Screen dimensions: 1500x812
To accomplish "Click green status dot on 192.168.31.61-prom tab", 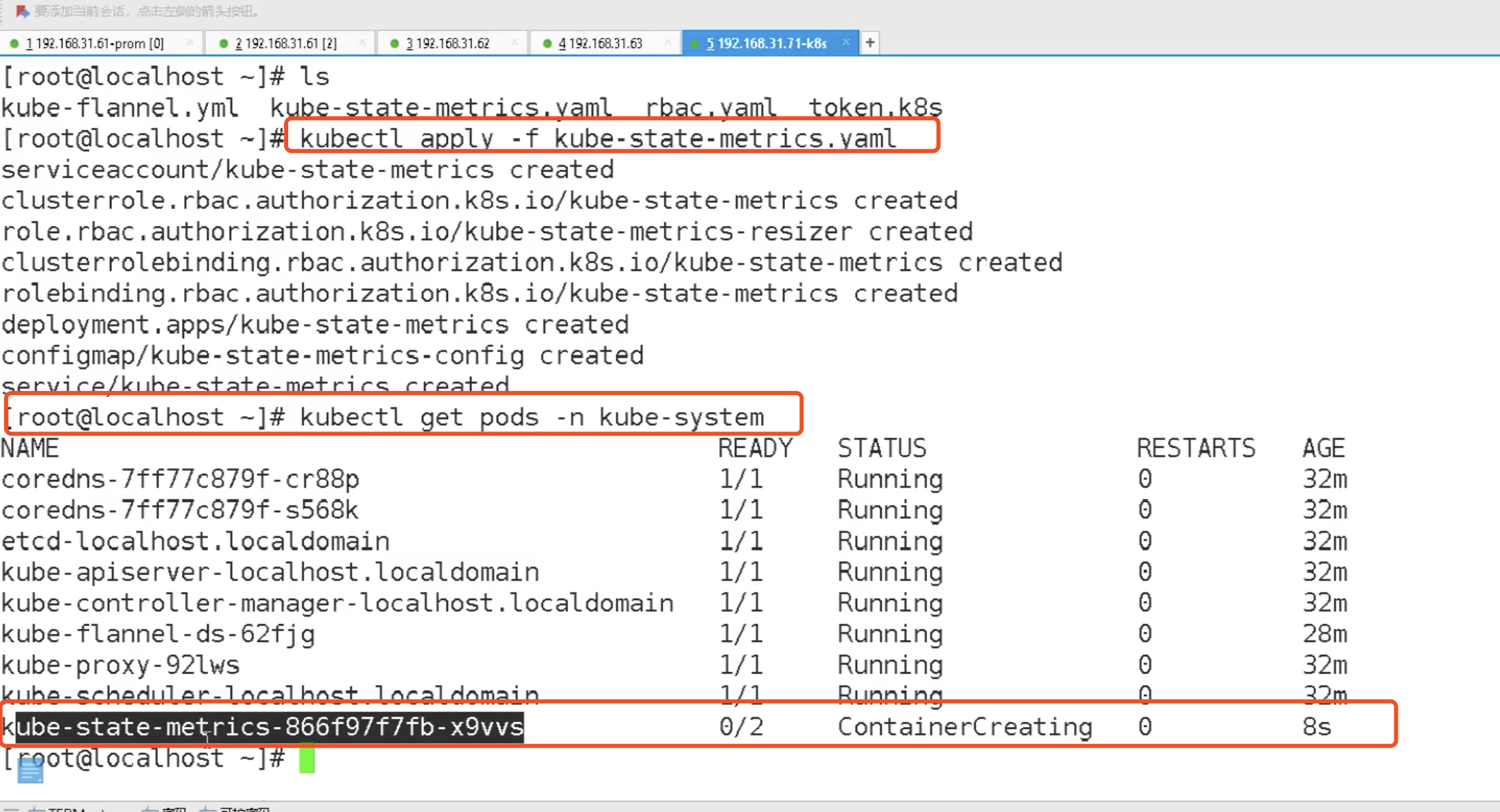I will 14,44.
